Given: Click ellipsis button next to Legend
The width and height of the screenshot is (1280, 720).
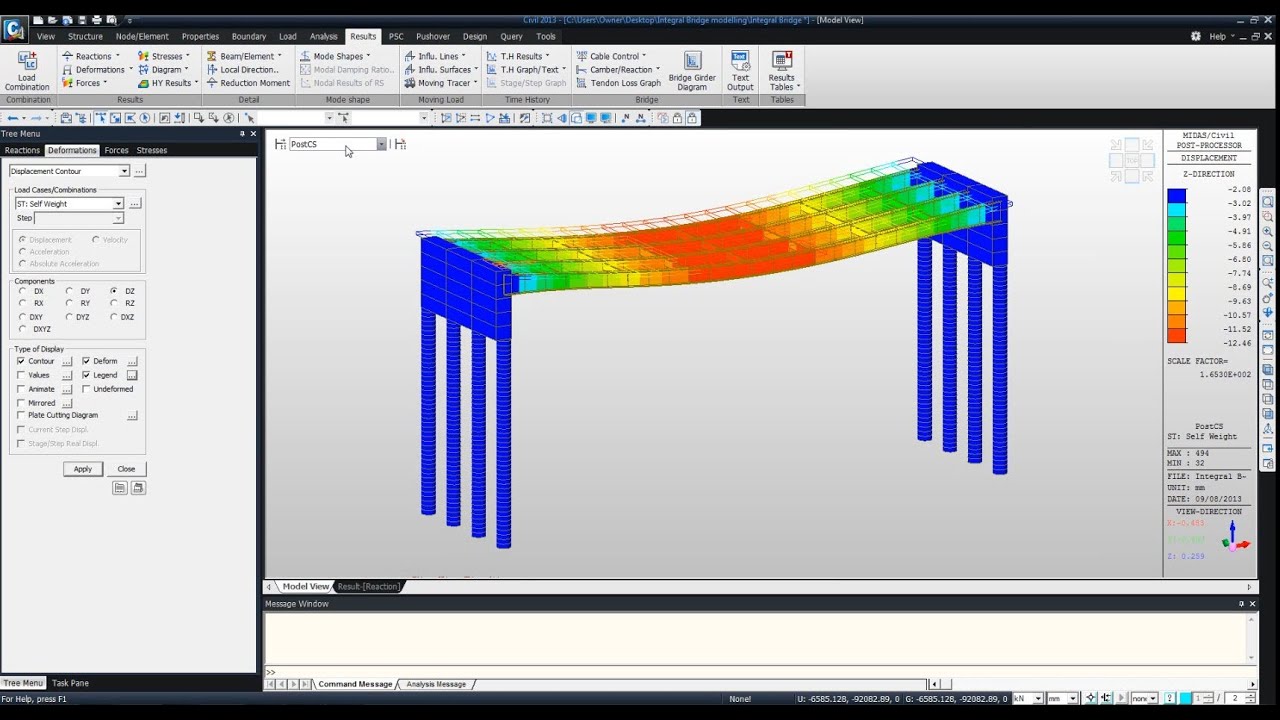Looking at the screenshot, I should (x=132, y=375).
